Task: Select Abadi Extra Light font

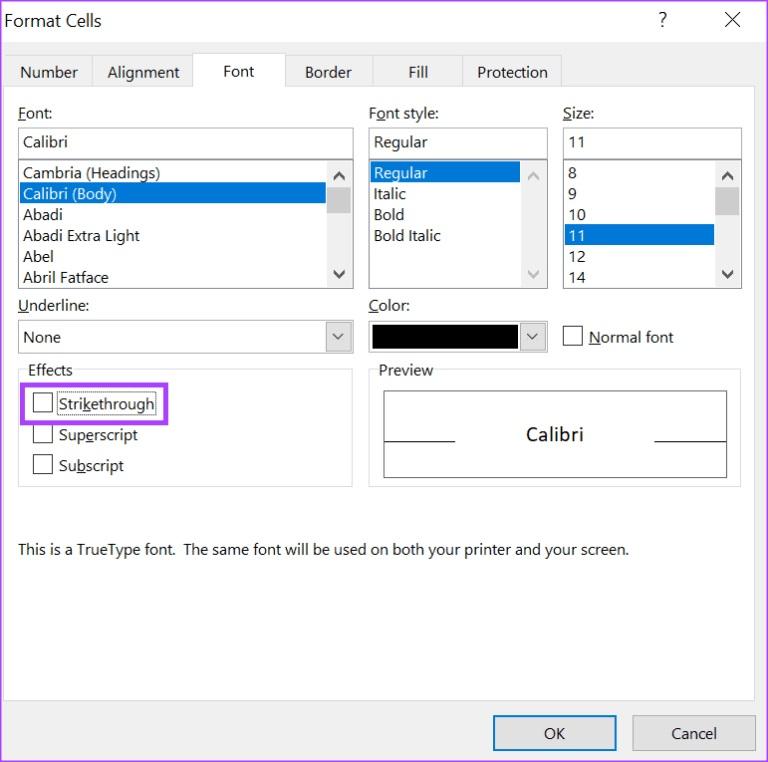Action: 173,236
